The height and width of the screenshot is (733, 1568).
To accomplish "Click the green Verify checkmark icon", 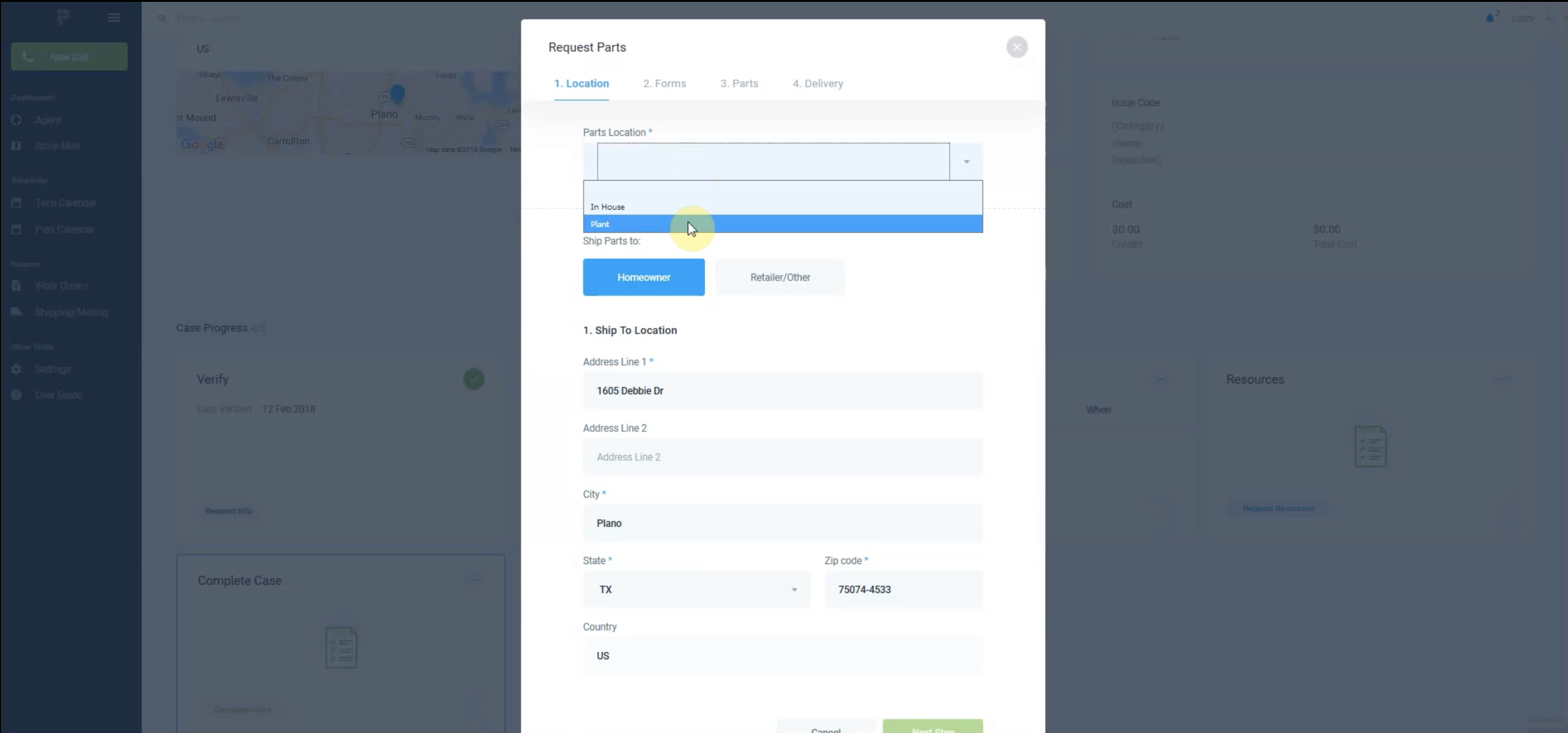I will [x=473, y=379].
